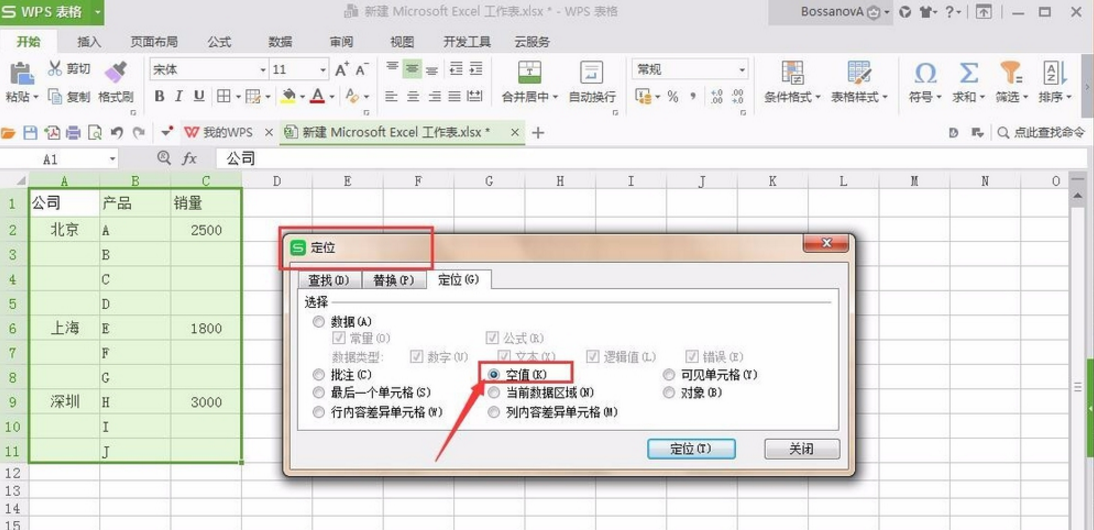Open the font name 宋体 dropdown
The image size is (1094, 530).
(263, 70)
